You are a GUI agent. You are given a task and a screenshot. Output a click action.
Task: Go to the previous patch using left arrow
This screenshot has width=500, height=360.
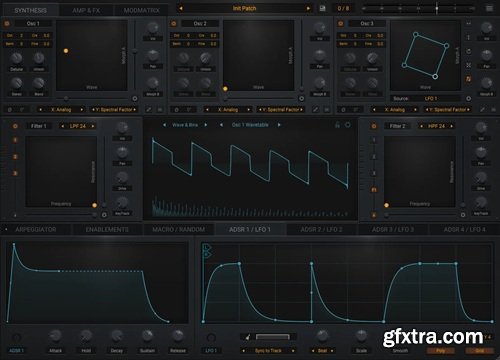click(181, 8)
